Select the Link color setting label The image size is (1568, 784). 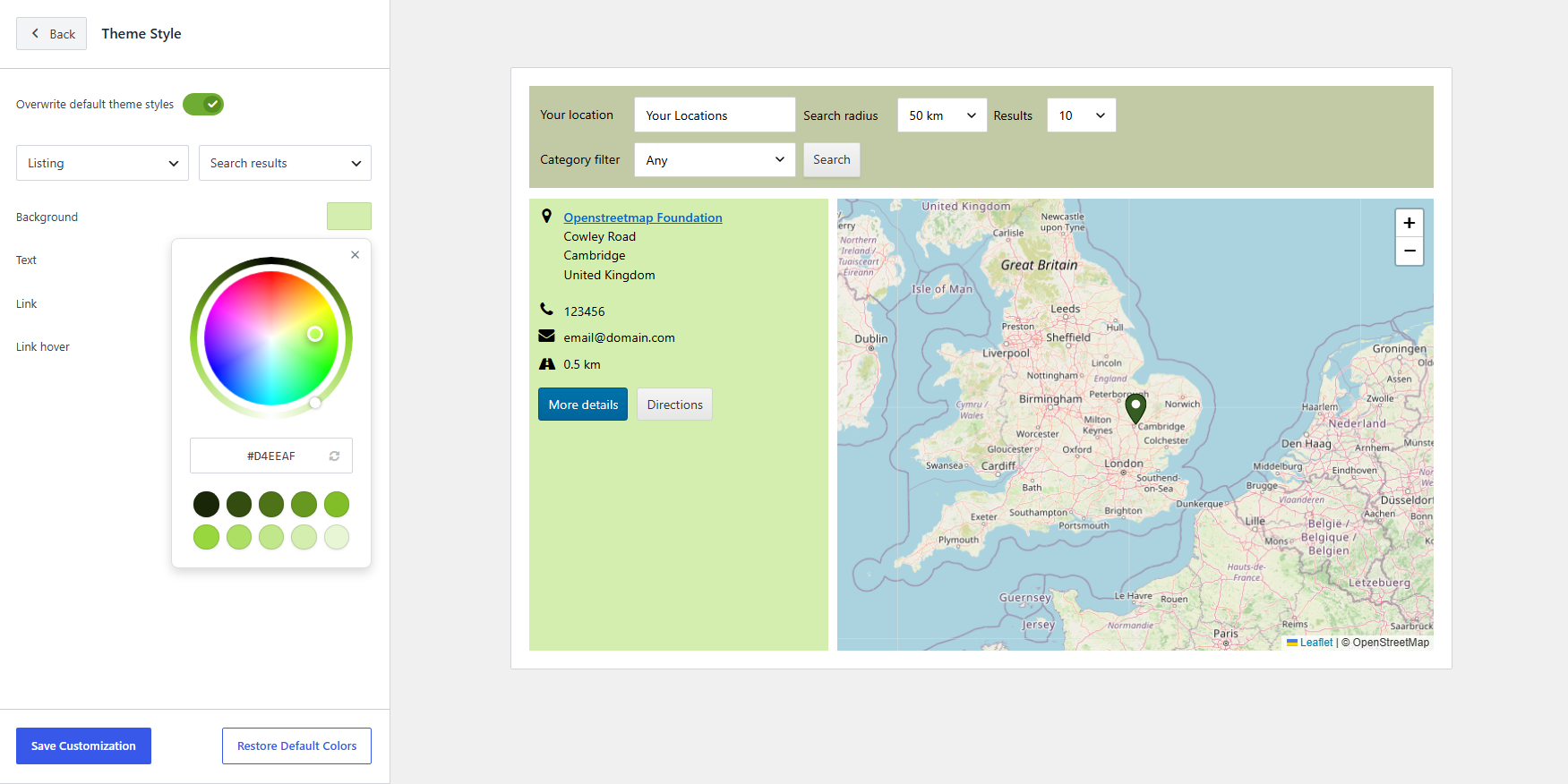click(x=26, y=303)
